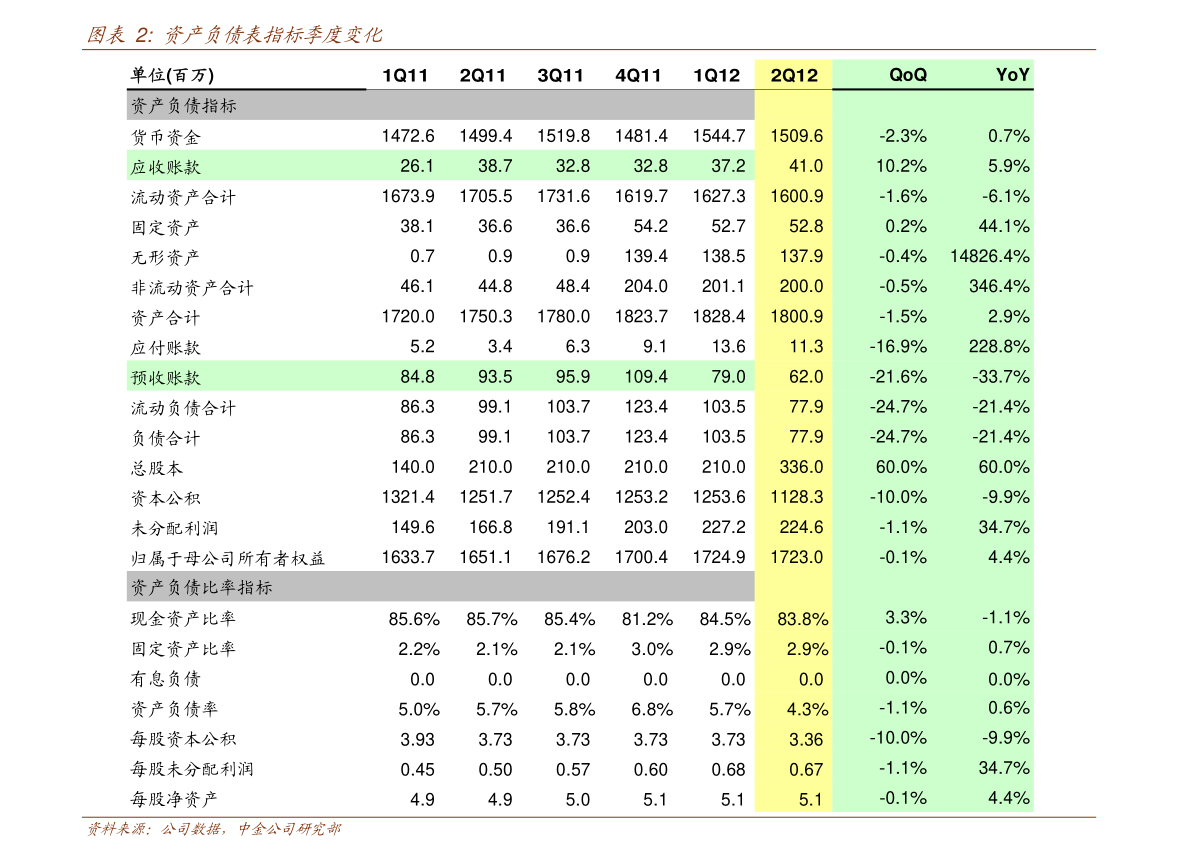The image size is (1191, 857).
Task: Click the source note 资料来源 at bottom
Action: tap(213, 829)
